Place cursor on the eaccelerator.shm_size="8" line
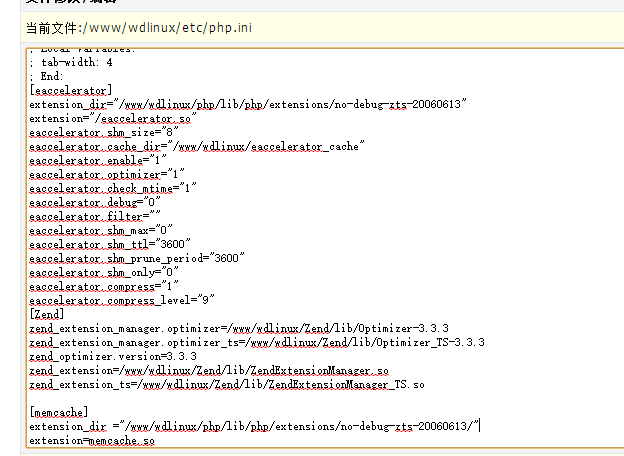The image size is (624, 456). tap(104, 131)
